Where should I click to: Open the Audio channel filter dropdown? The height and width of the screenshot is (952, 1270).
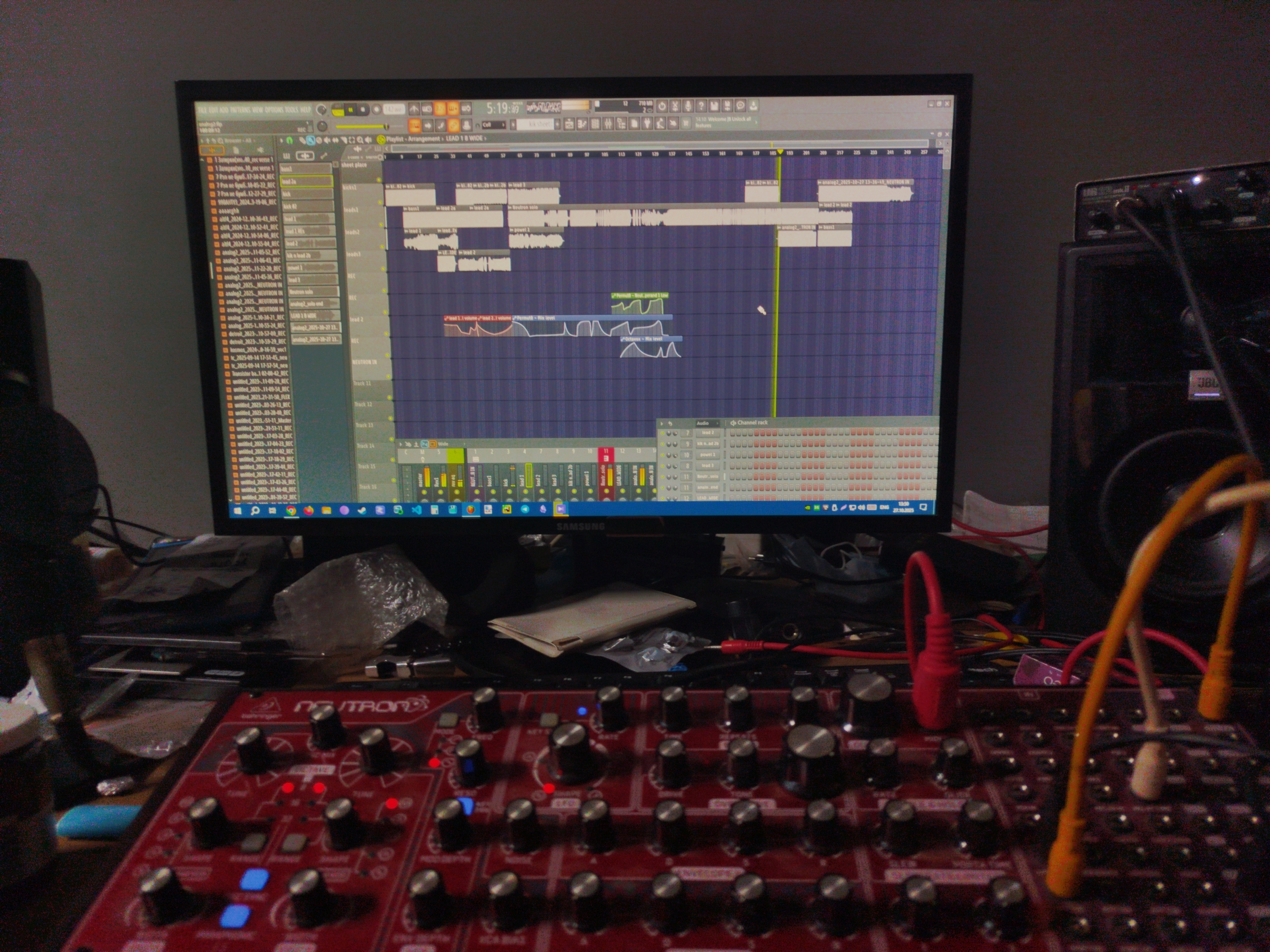708,424
